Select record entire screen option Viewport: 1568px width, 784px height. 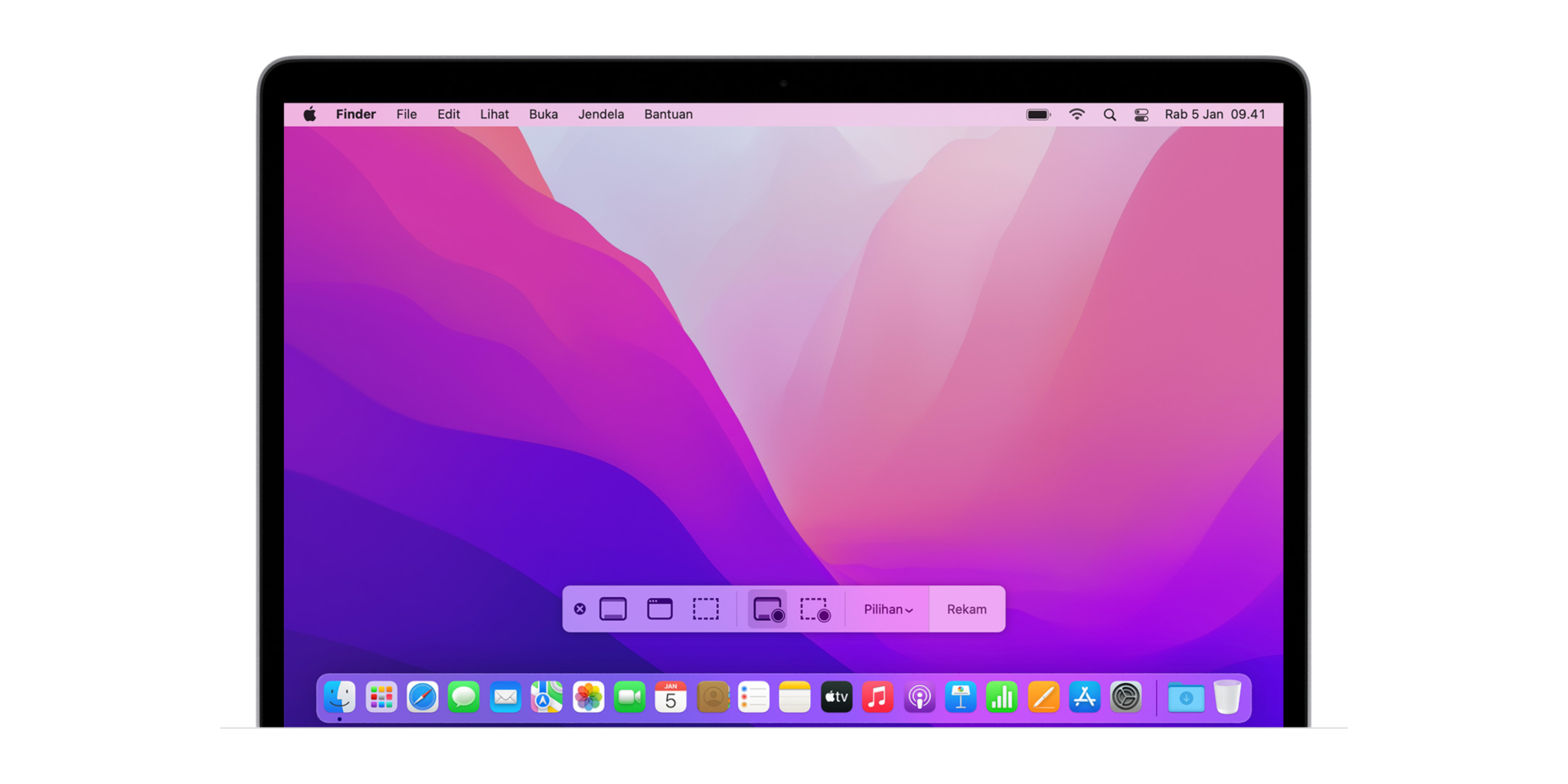point(766,609)
